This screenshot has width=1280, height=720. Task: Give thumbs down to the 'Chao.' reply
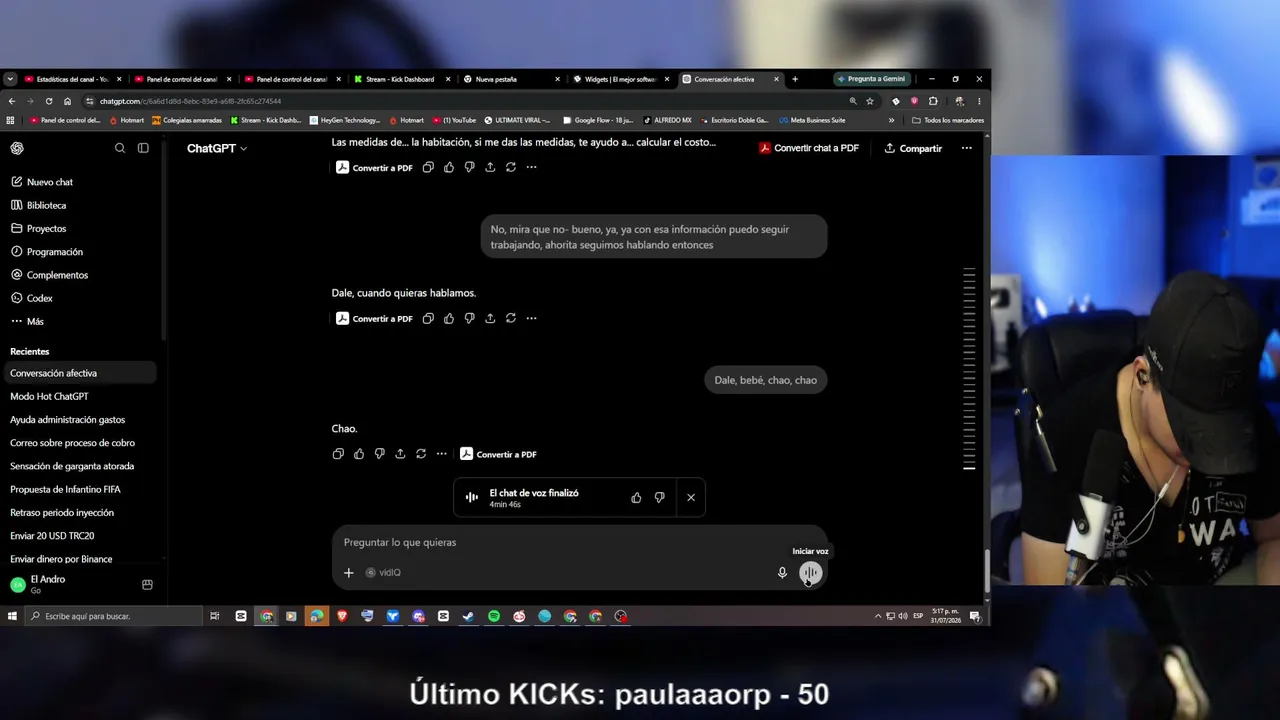(x=379, y=454)
